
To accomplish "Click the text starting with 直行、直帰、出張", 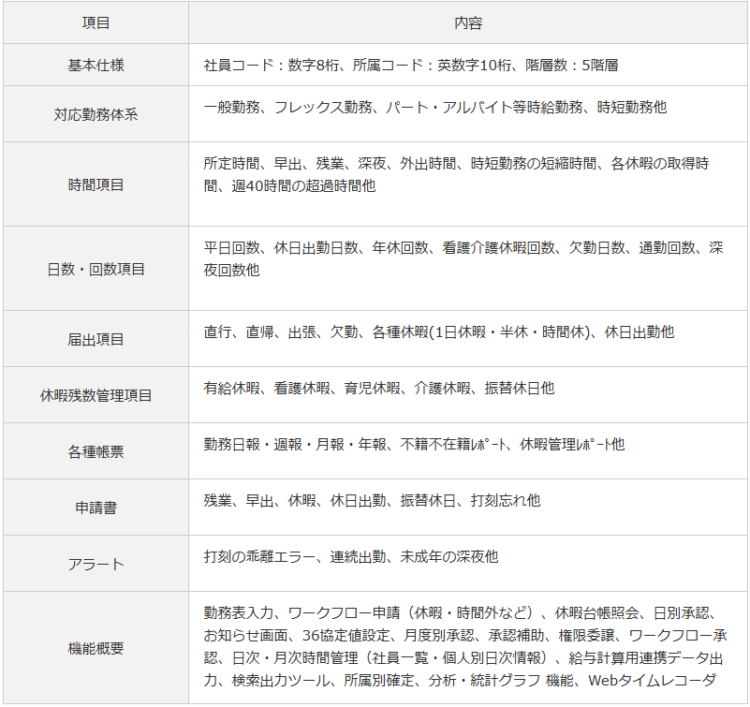I will [438, 332].
